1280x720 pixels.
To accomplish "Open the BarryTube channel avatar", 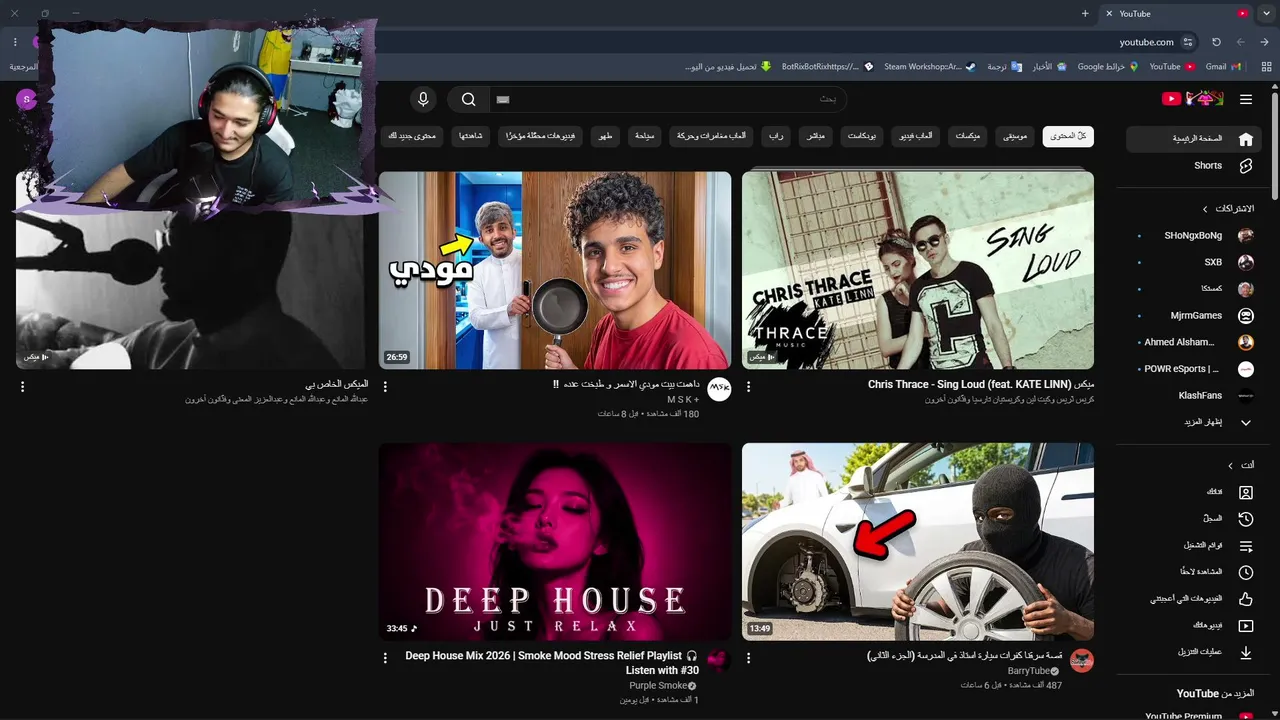I will [x=1082, y=661].
